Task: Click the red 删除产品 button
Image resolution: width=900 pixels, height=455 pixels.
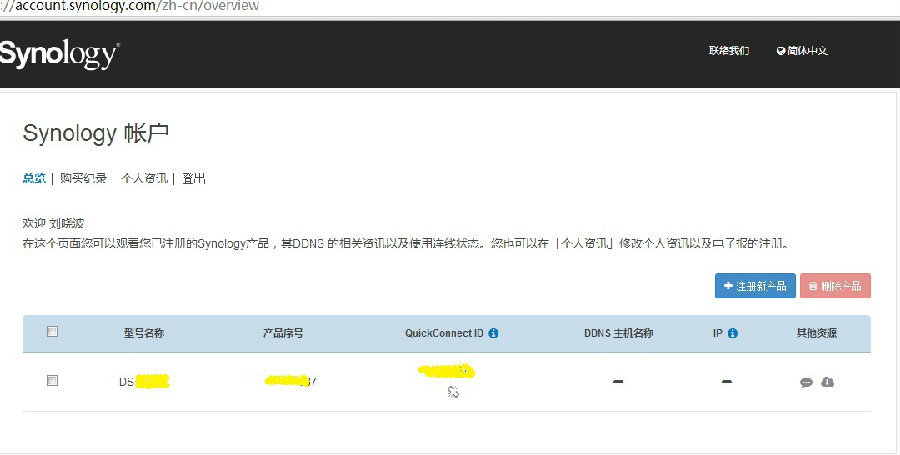Action: pos(835,285)
